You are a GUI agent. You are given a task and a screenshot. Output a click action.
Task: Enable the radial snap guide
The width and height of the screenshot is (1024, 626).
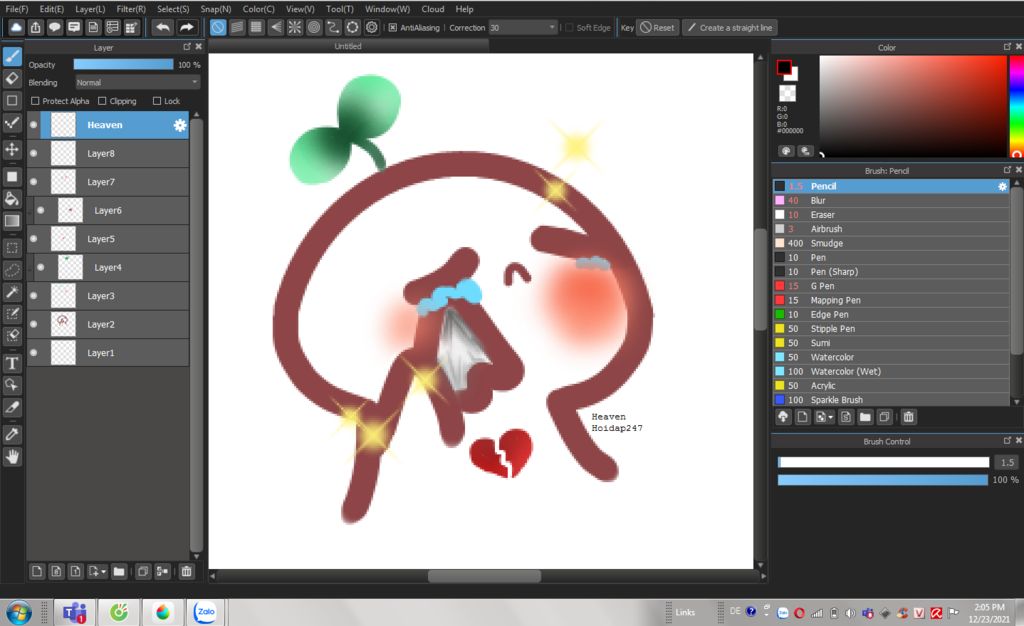[x=295, y=27]
